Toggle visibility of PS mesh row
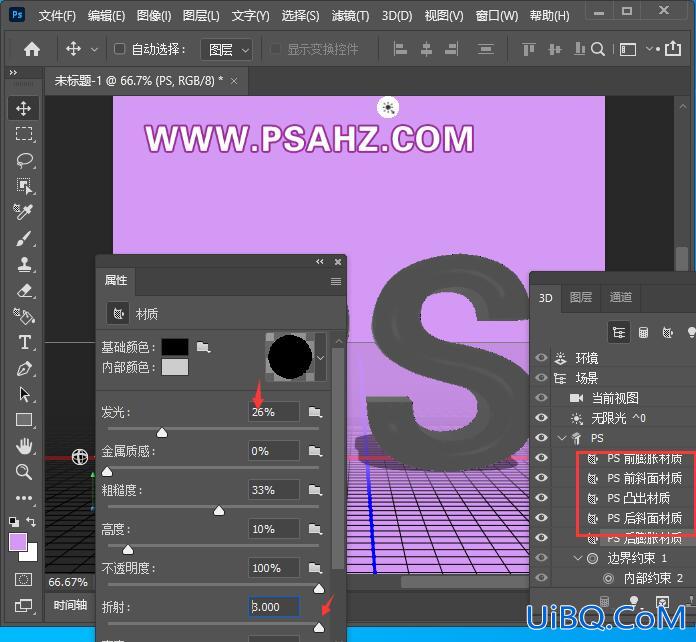Screen dimensions: 696x642 (x=541, y=437)
